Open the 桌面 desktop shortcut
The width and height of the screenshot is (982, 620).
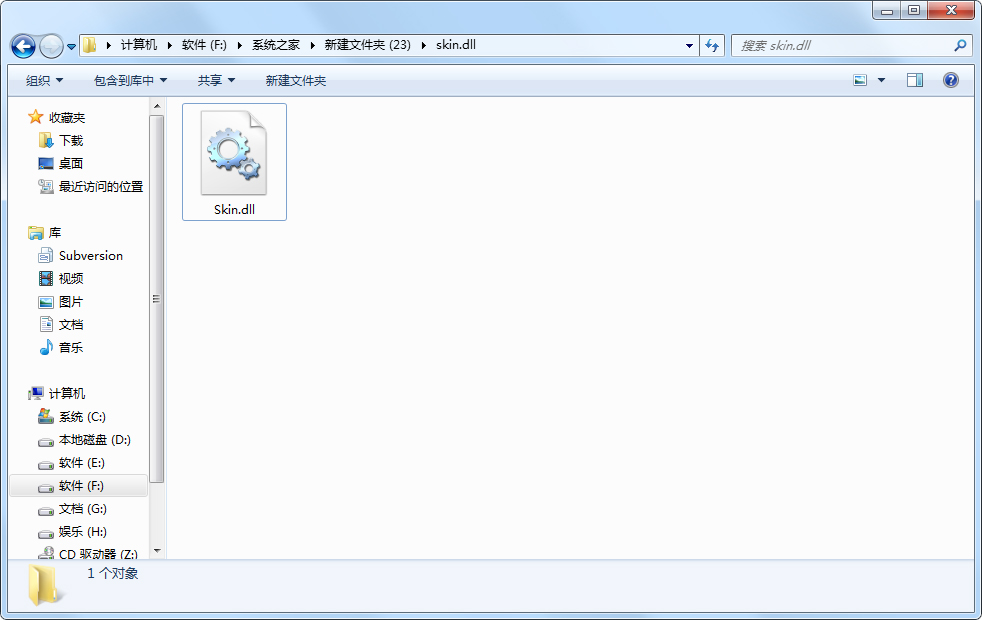70,164
